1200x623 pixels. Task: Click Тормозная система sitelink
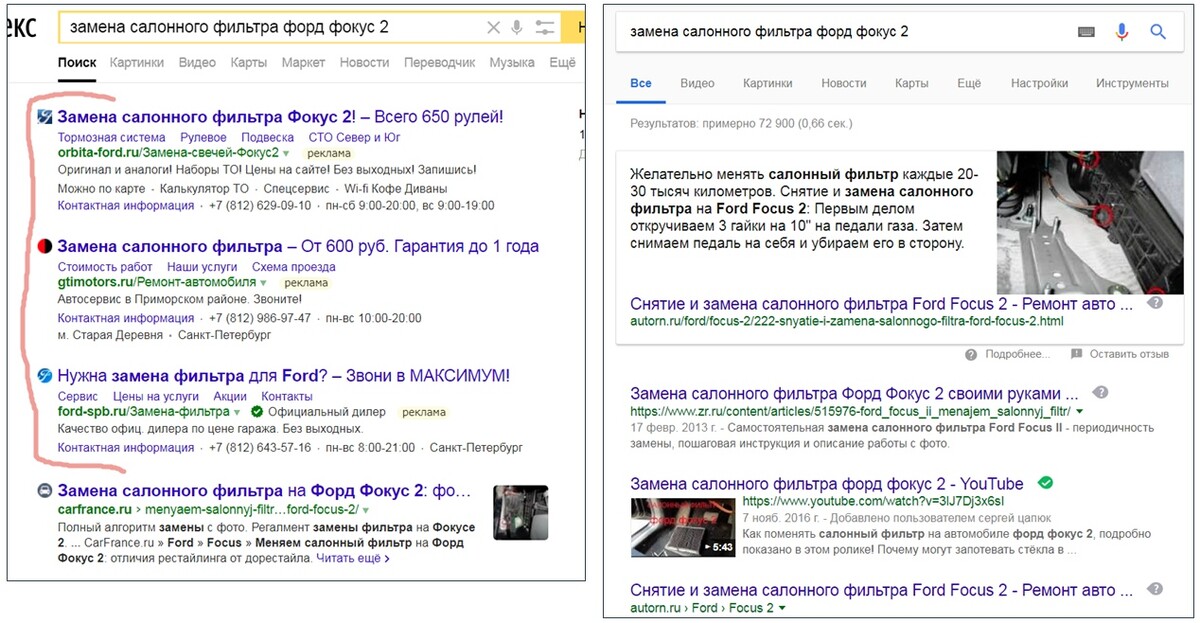pos(112,137)
